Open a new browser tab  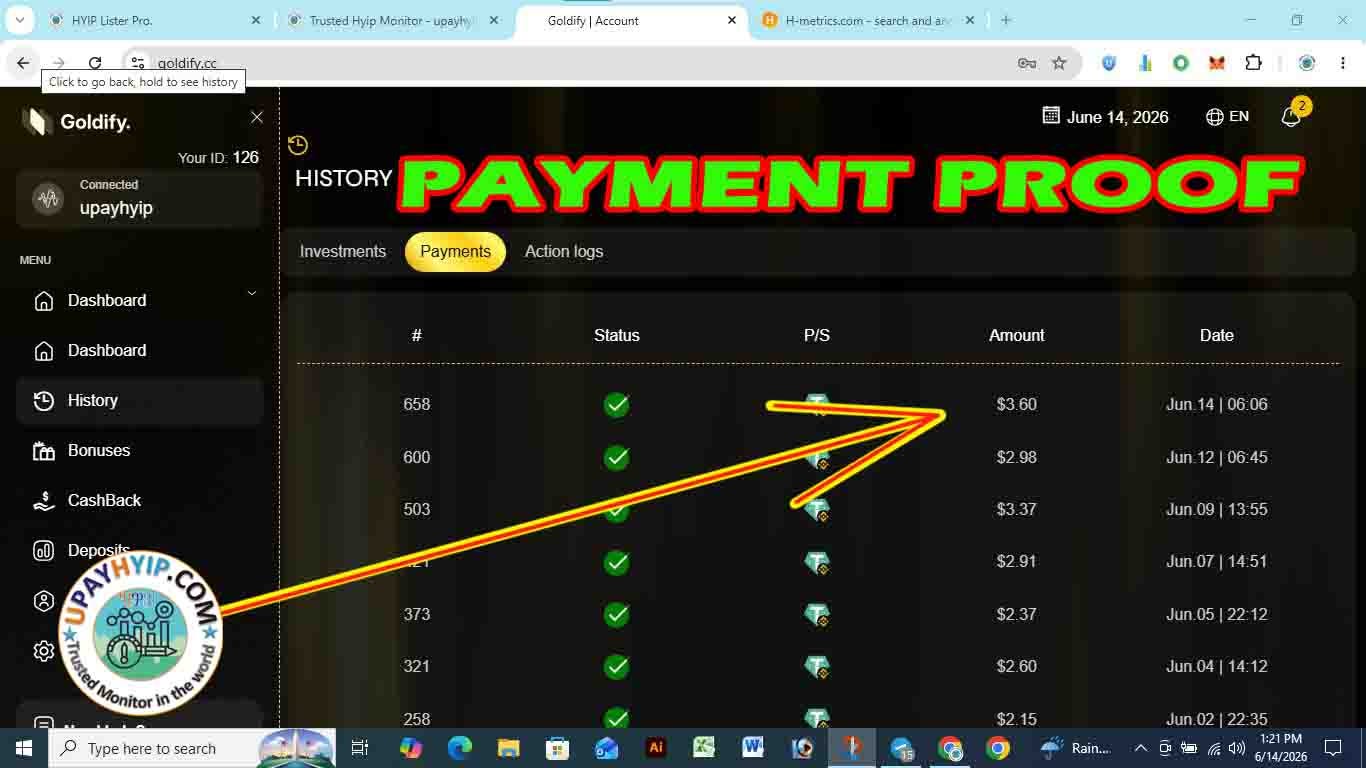[x=1006, y=20]
